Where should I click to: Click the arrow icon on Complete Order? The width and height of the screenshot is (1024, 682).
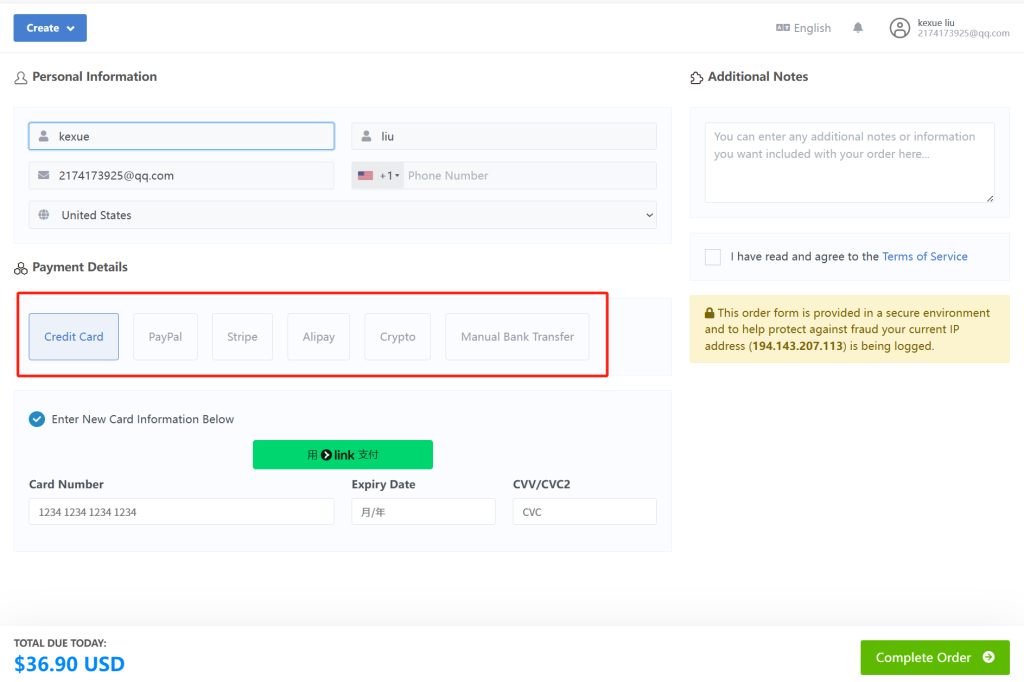pyautogui.click(x=989, y=657)
